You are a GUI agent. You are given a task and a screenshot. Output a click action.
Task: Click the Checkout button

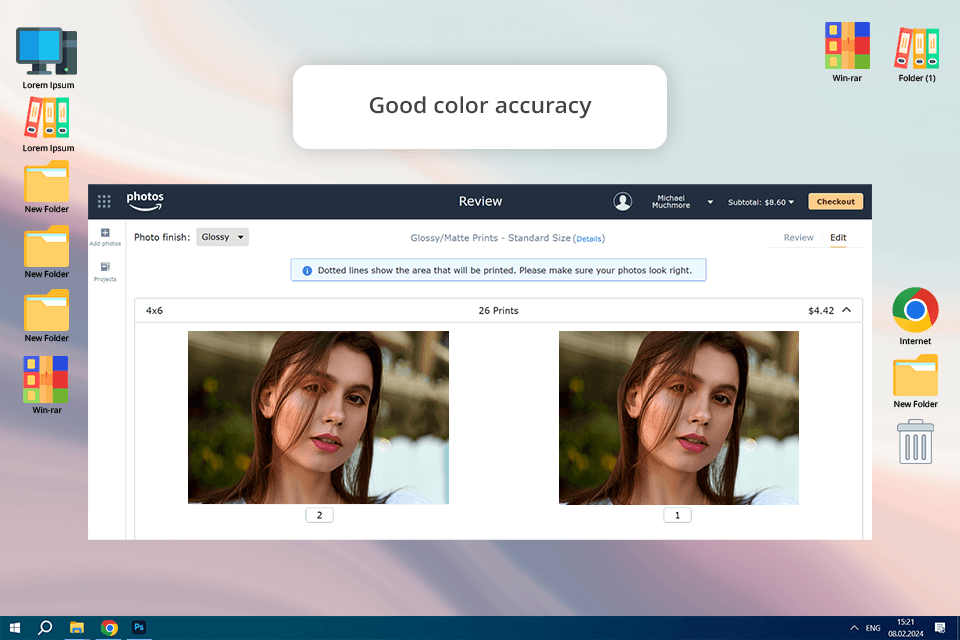tap(836, 201)
